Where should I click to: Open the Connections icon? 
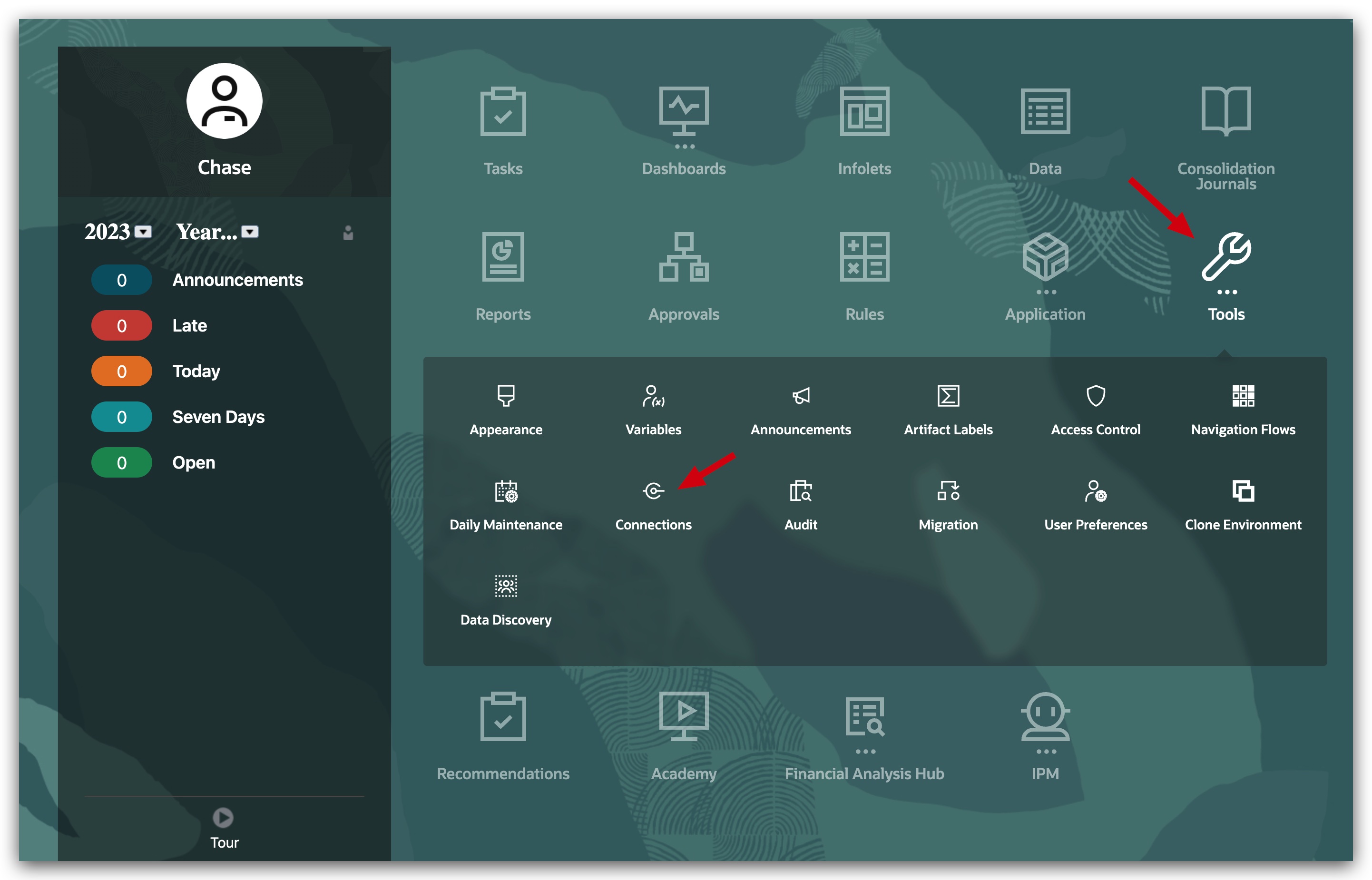click(x=653, y=491)
